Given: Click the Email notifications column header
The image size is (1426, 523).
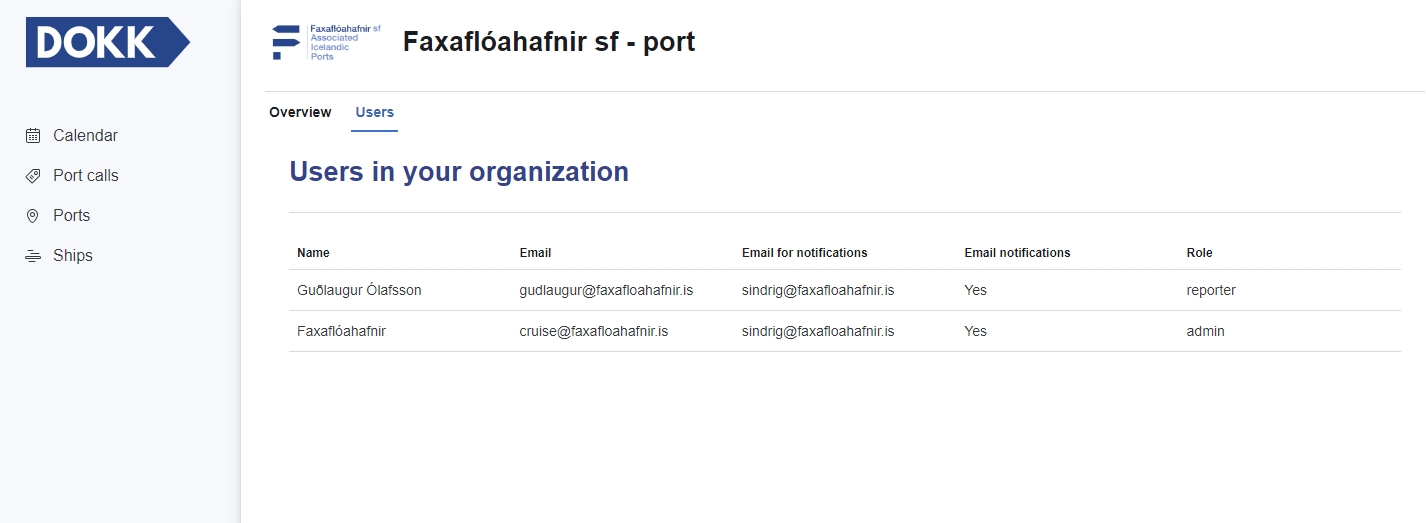Looking at the screenshot, I should click(1017, 253).
